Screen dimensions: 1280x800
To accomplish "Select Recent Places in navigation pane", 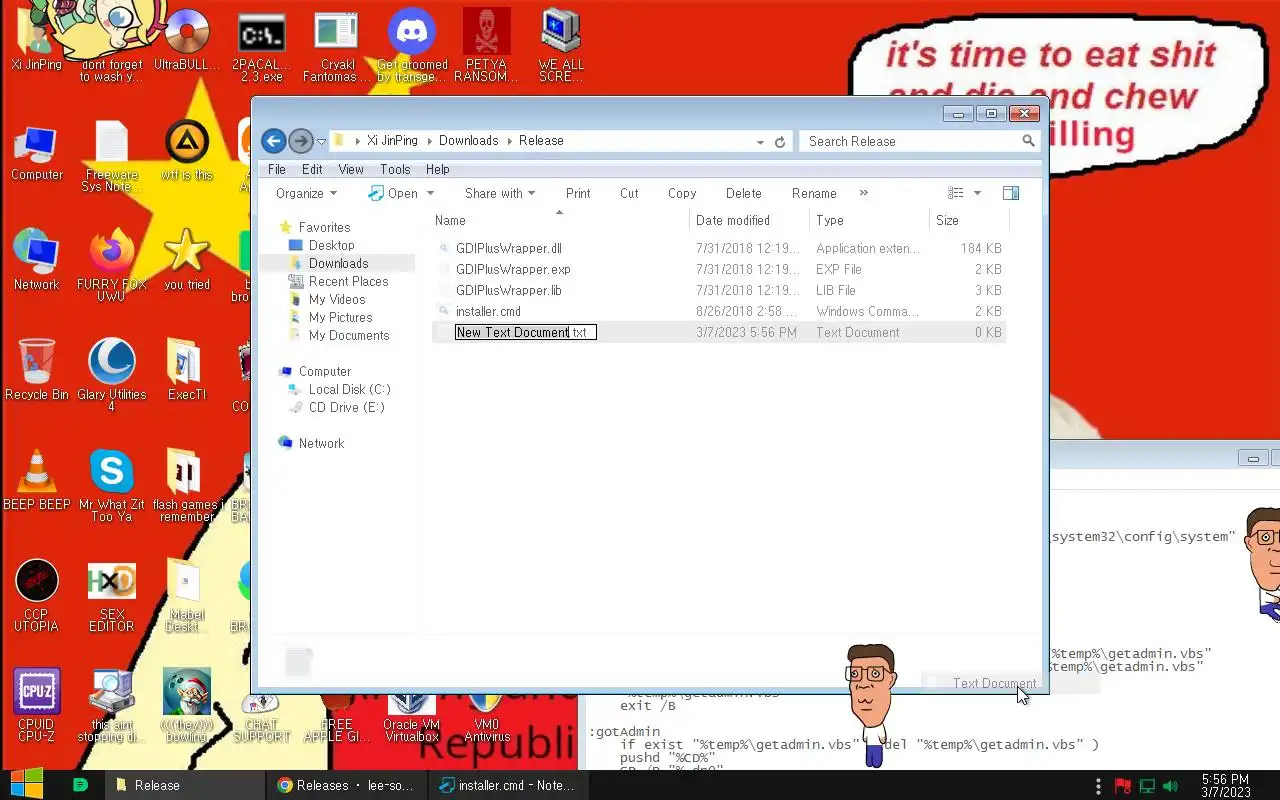I will coord(348,281).
